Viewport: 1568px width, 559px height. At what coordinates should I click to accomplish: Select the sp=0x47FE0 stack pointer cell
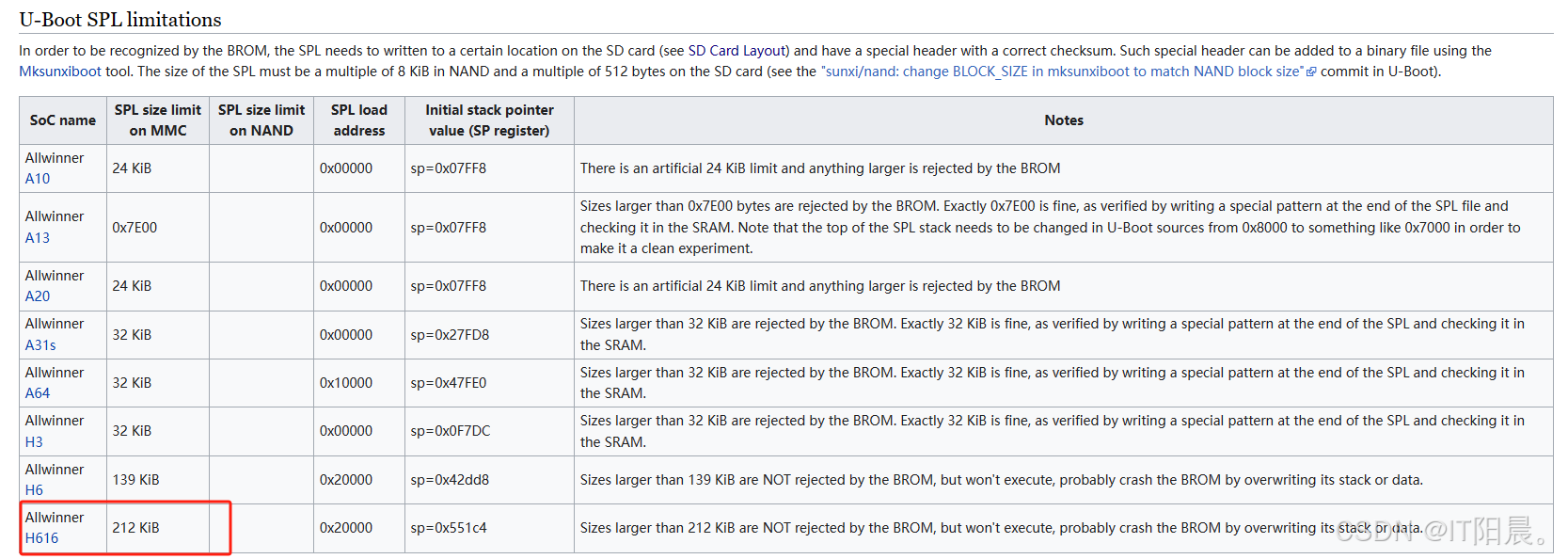(489, 383)
